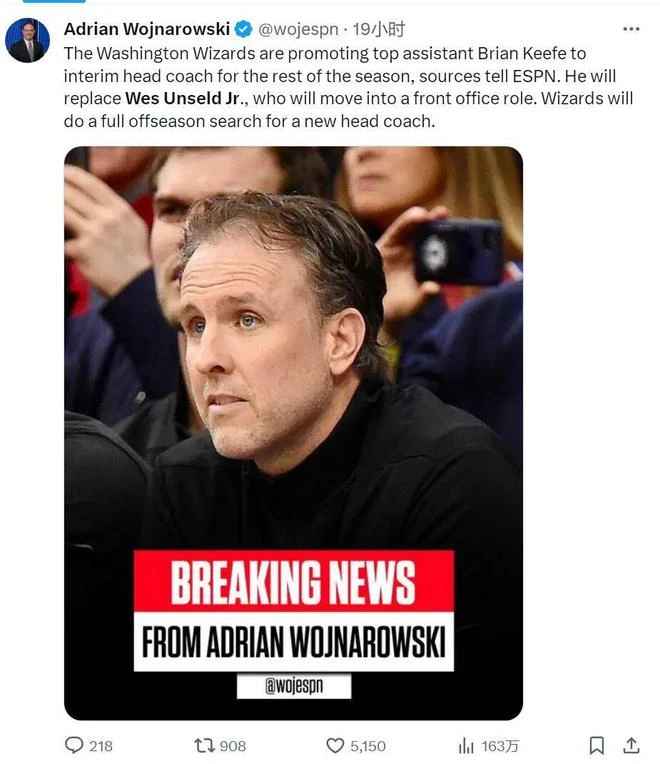
Task: View analytics via bar chart icon
Action: (x=466, y=745)
